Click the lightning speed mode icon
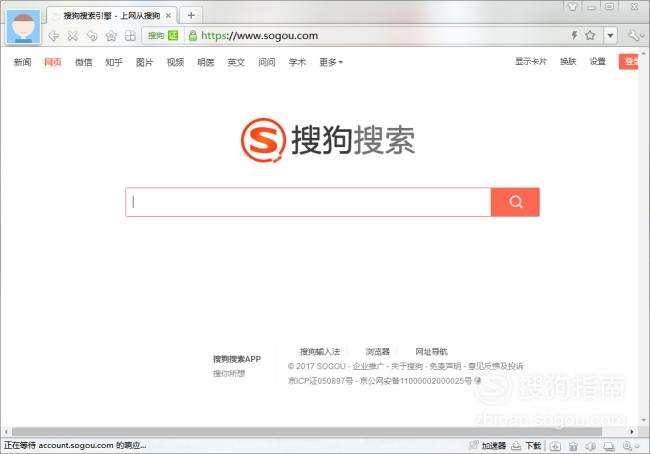The image size is (650, 454). (575, 35)
